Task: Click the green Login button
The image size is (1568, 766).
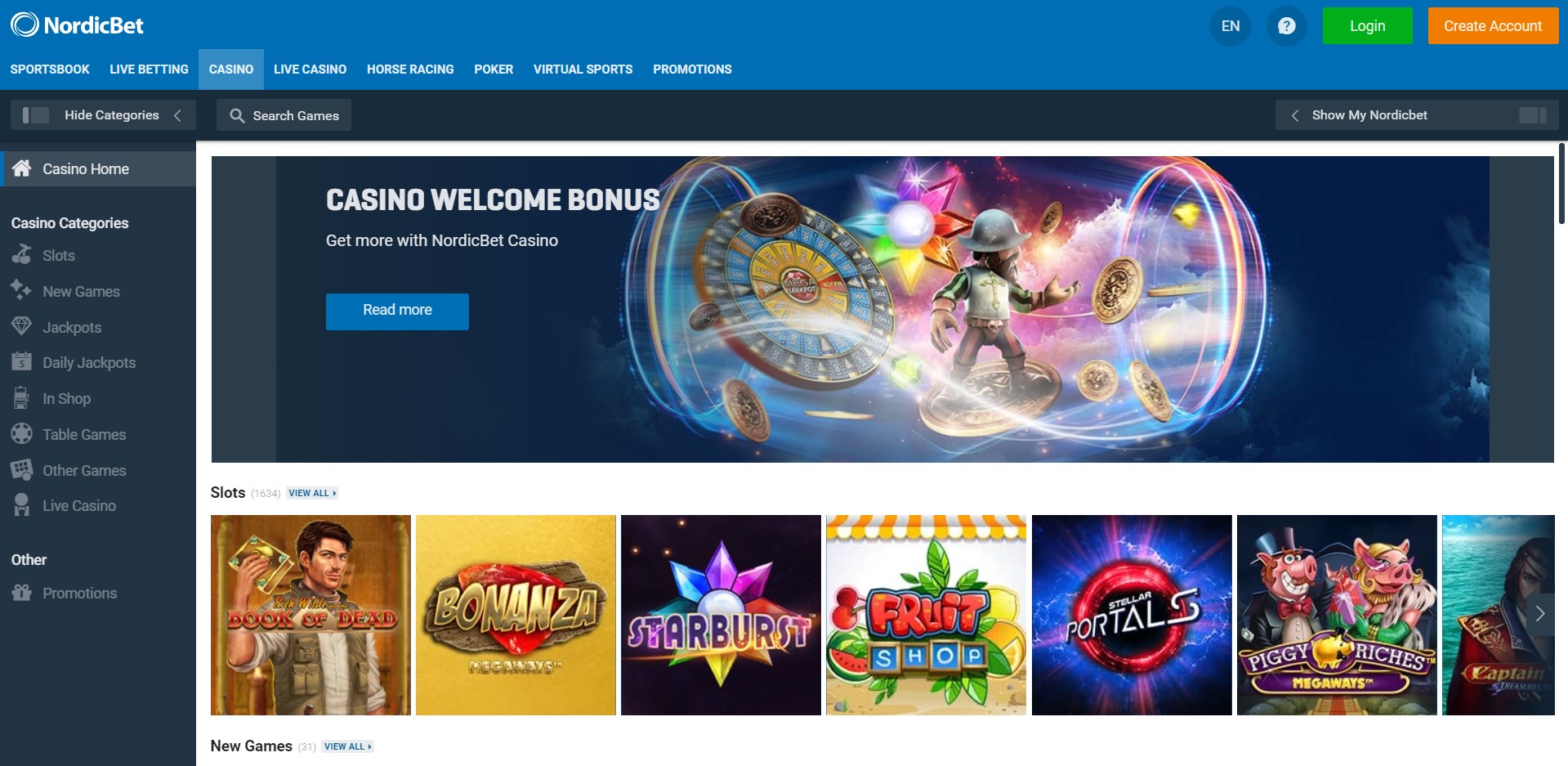Action: tap(1367, 26)
